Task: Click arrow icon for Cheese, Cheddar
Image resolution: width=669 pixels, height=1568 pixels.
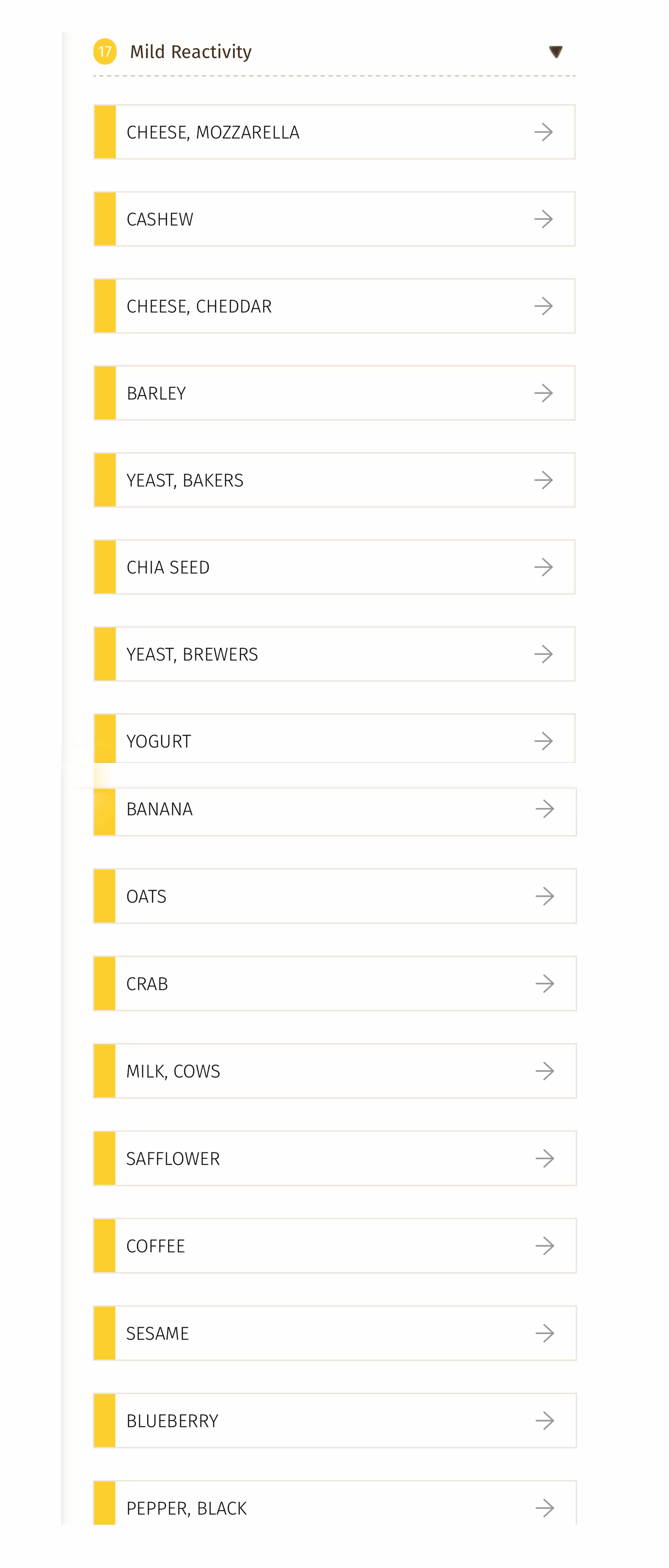Action: point(543,306)
